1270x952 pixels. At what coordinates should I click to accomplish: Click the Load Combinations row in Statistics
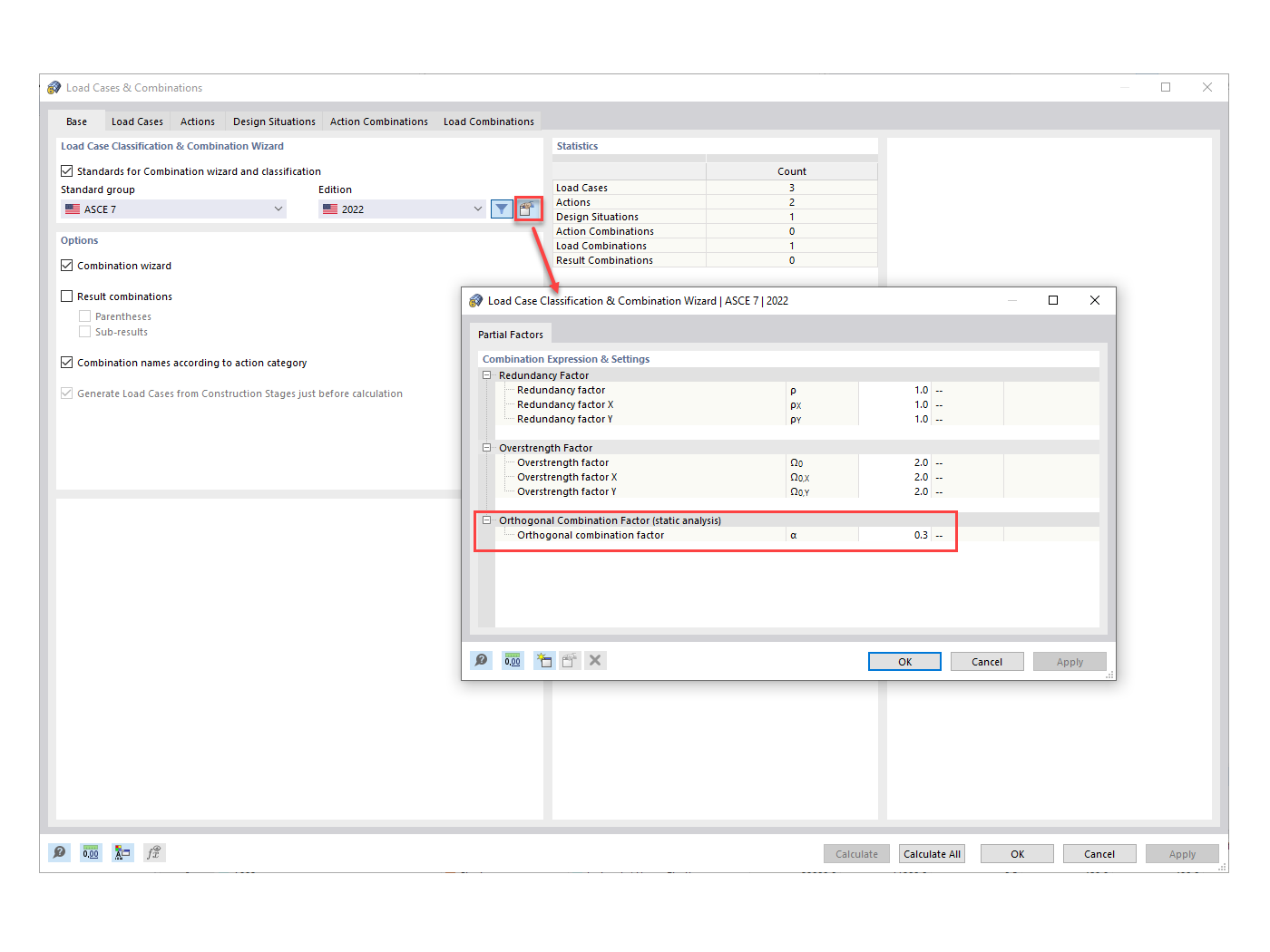(x=715, y=246)
